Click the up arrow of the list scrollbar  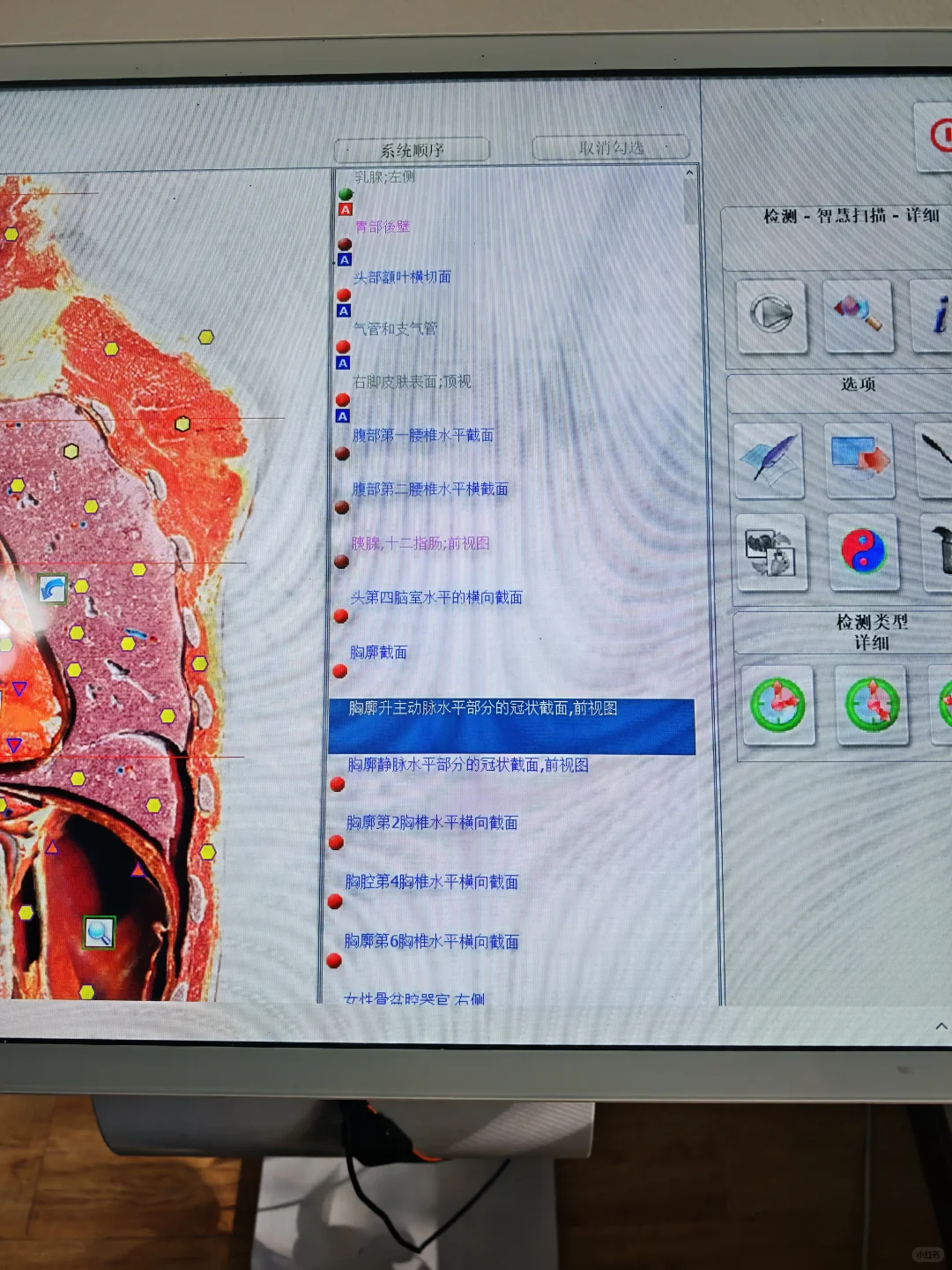[688, 174]
